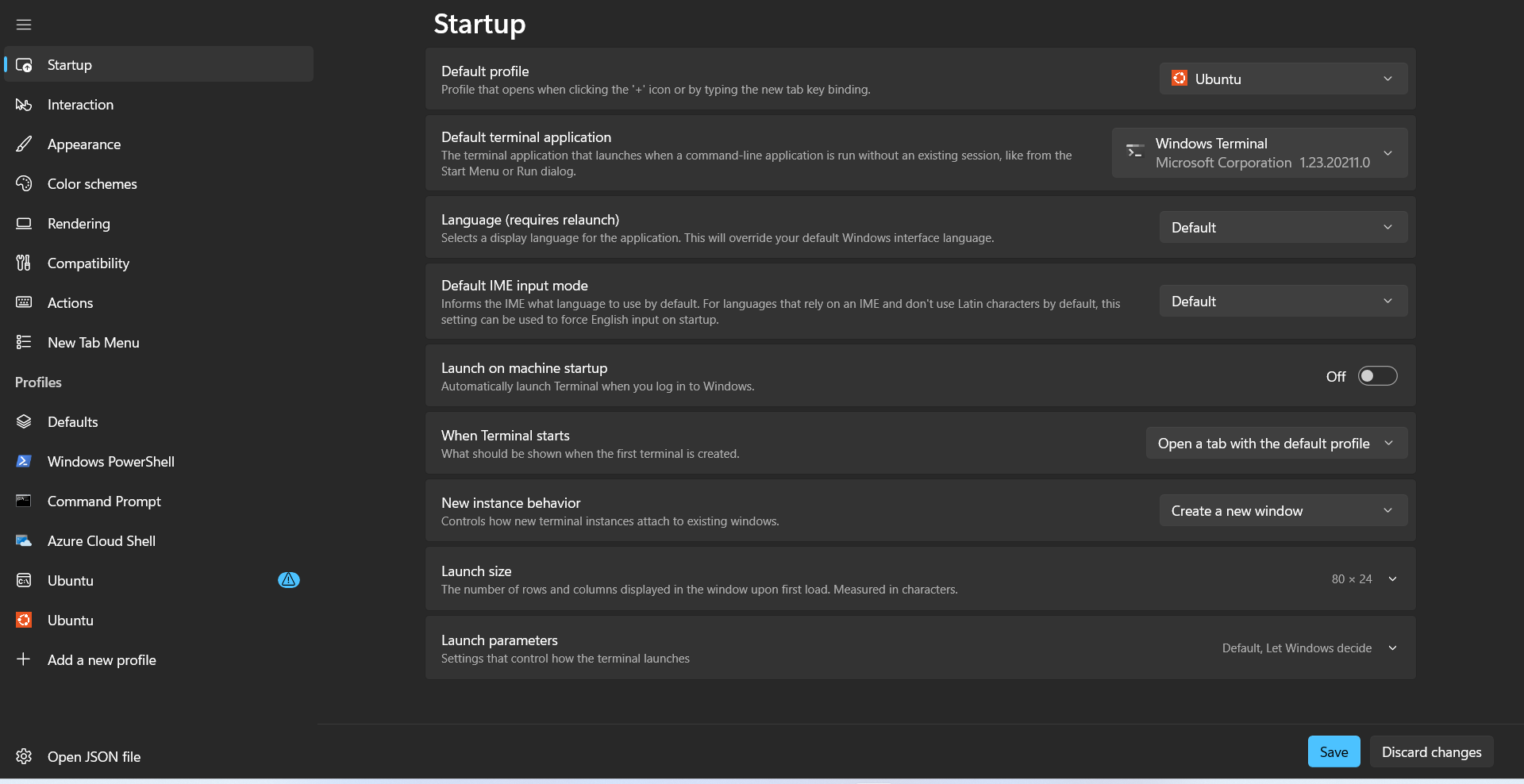
Task: Open the Default terminal application dropdown
Action: (x=1260, y=152)
